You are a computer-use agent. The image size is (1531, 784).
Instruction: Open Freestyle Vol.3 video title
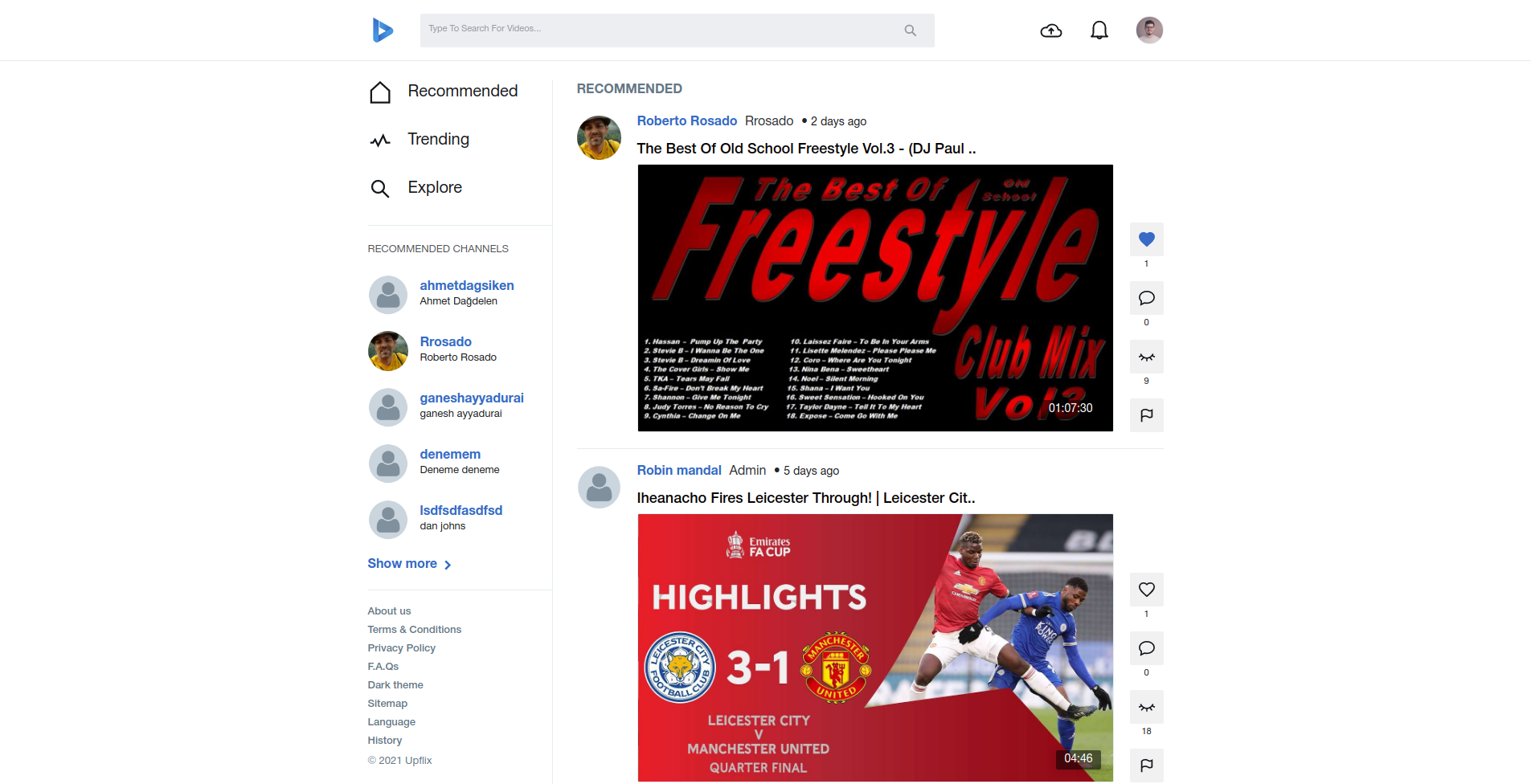tap(806, 149)
